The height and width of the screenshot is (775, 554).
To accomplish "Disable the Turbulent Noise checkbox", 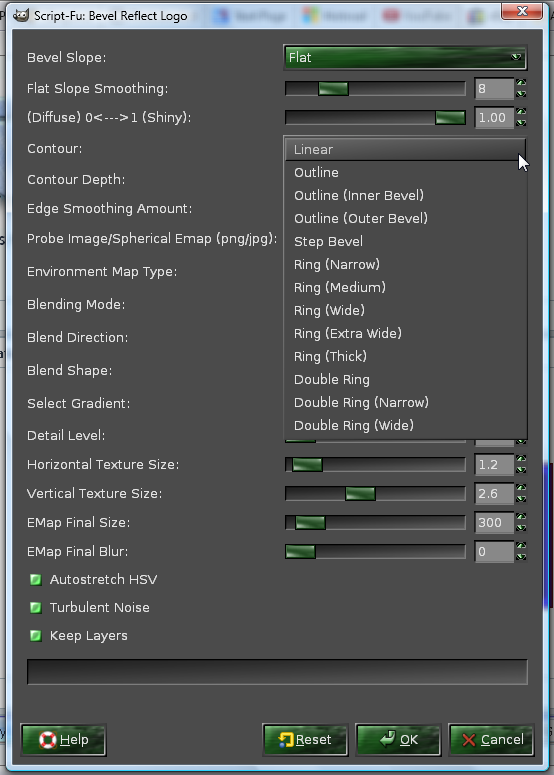I will coord(36,607).
